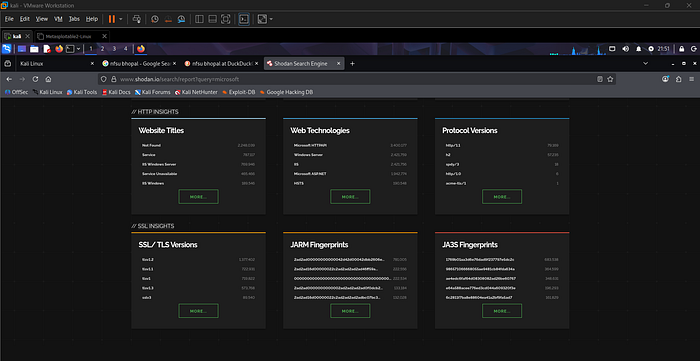Viewport: 700px width, 361px height.
Task: Open the VMware File menu
Action: (9, 19)
